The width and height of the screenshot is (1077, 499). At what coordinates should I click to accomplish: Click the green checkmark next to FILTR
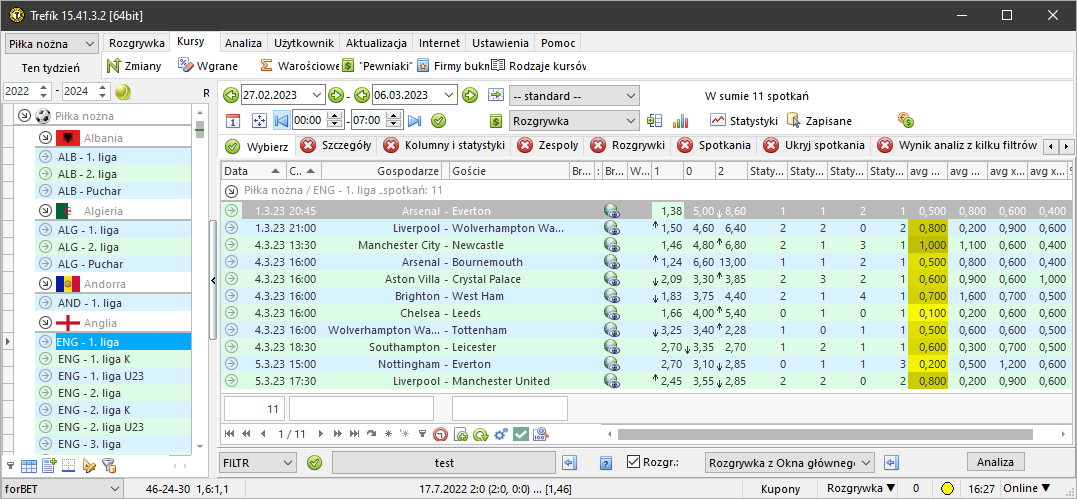(x=315, y=463)
